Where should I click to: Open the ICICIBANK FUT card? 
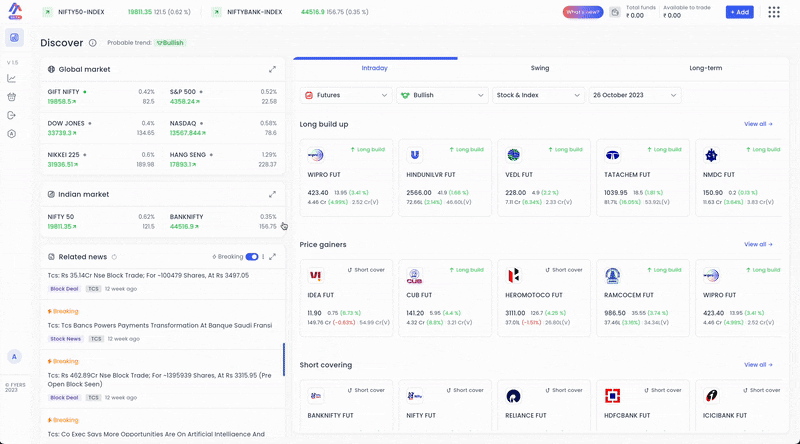point(738,406)
